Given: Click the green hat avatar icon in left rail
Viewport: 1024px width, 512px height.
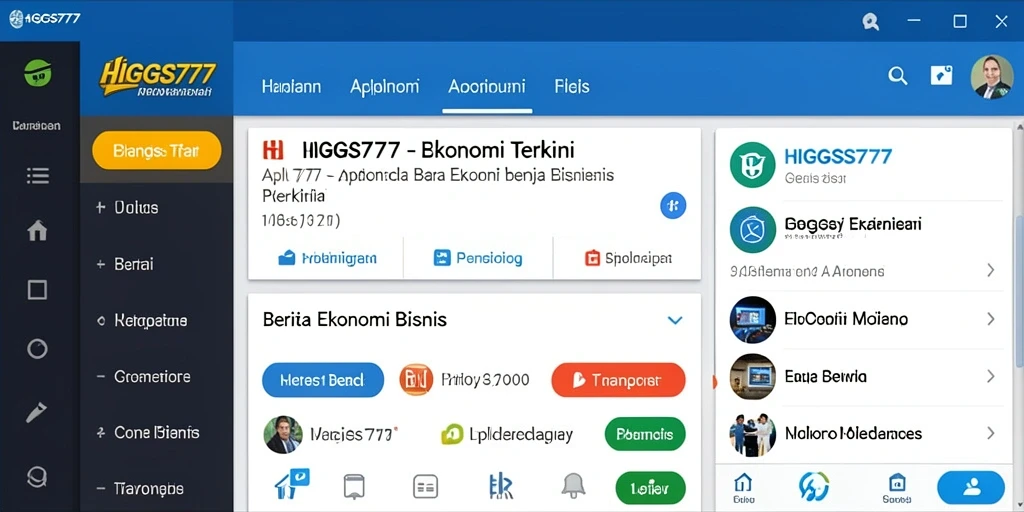Looking at the screenshot, I should coord(37,73).
